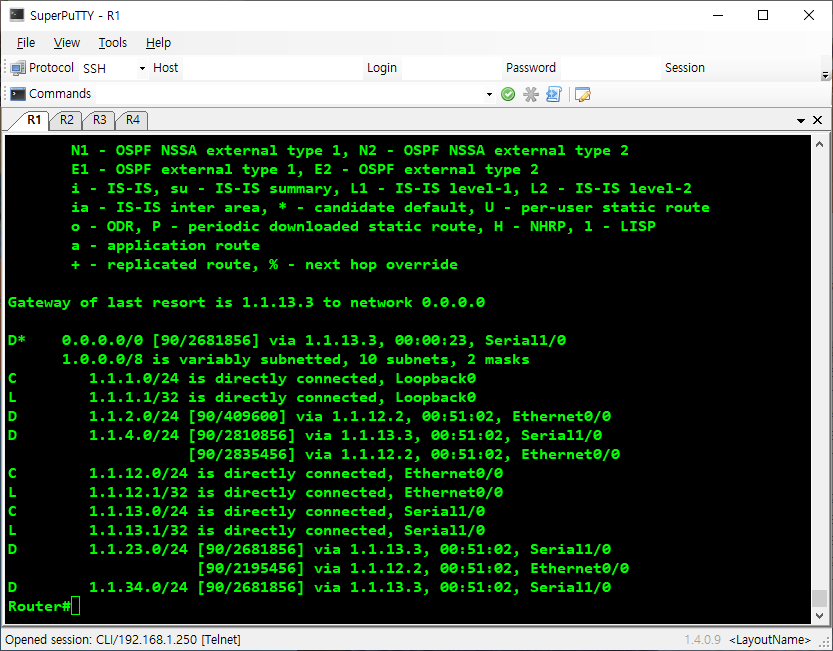Image resolution: width=833 pixels, height=651 pixels.
Task: Click the terminal scrollbar down arrow
Action: 819,615
